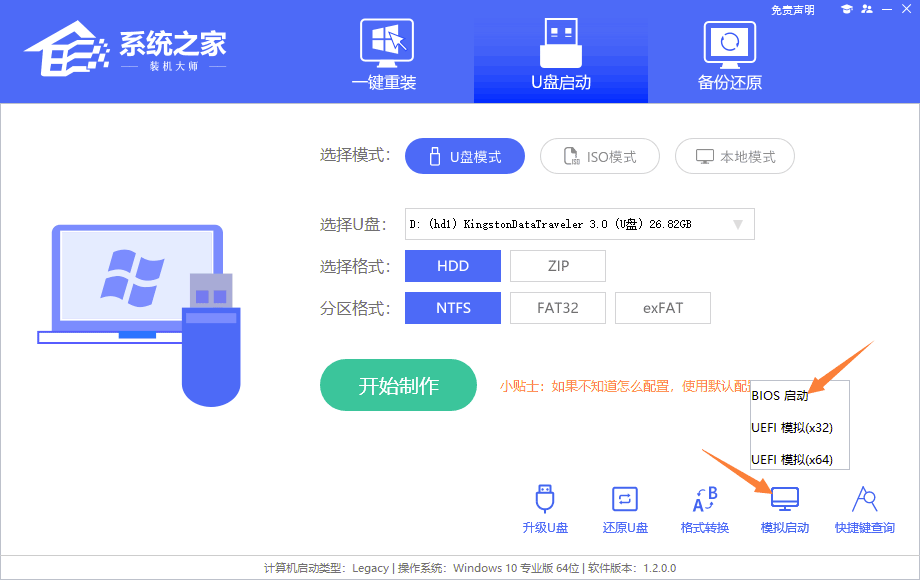Expand the U-disk selection dropdown arrow
Image resolution: width=920 pixels, height=580 pixels.
[x=738, y=225]
